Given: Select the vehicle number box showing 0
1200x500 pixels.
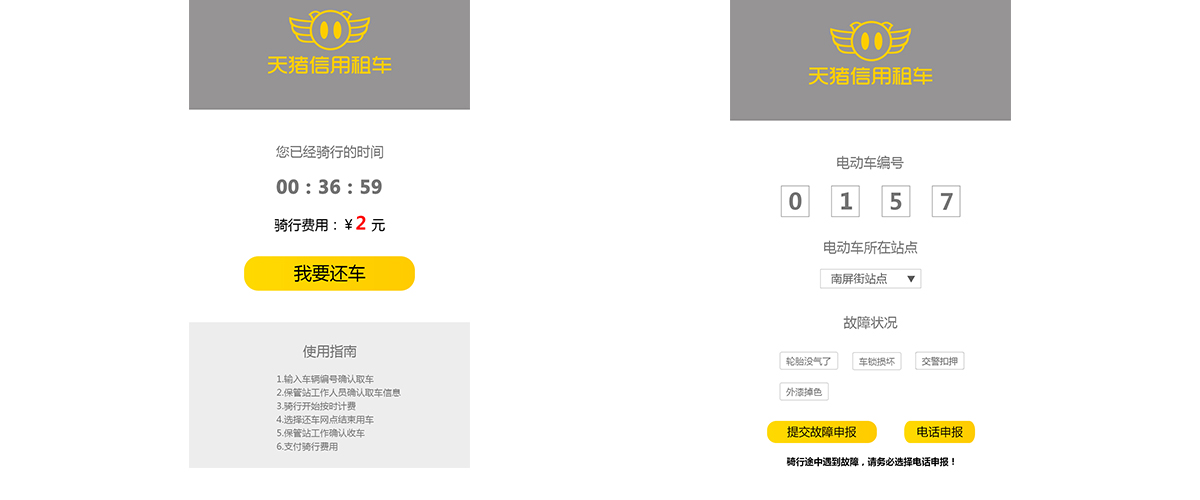Looking at the screenshot, I should point(795,202).
